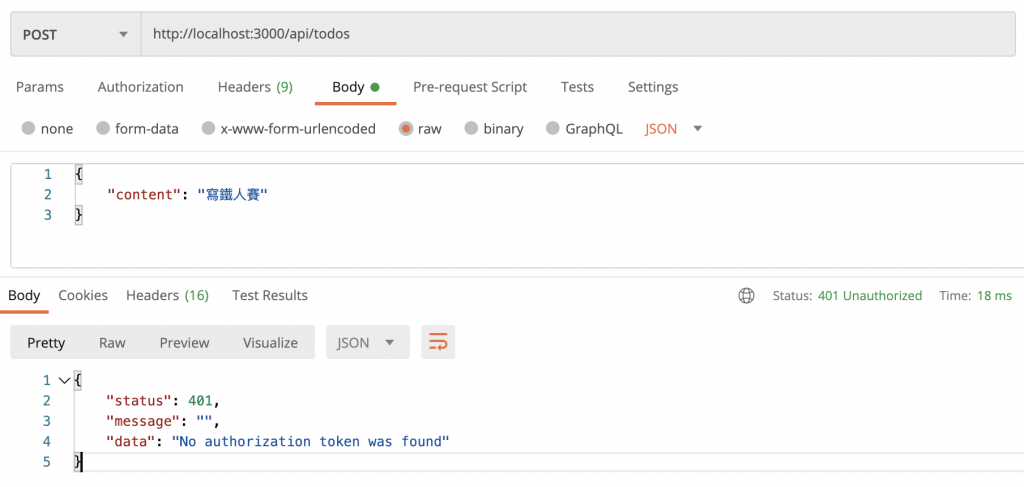Show the Visualize response view
The width and height of the screenshot is (1024, 487).
[270, 343]
